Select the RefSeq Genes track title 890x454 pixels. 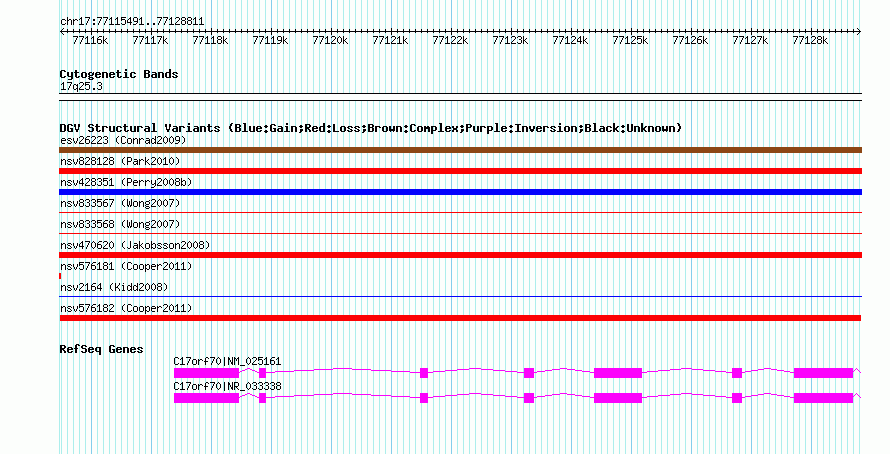[101, 350]
